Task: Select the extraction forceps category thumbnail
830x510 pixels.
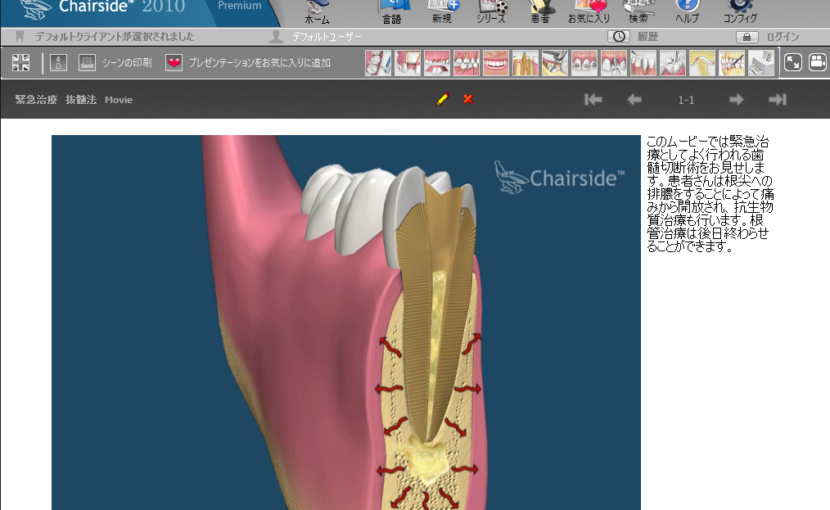Action: [x=555, y=63]
